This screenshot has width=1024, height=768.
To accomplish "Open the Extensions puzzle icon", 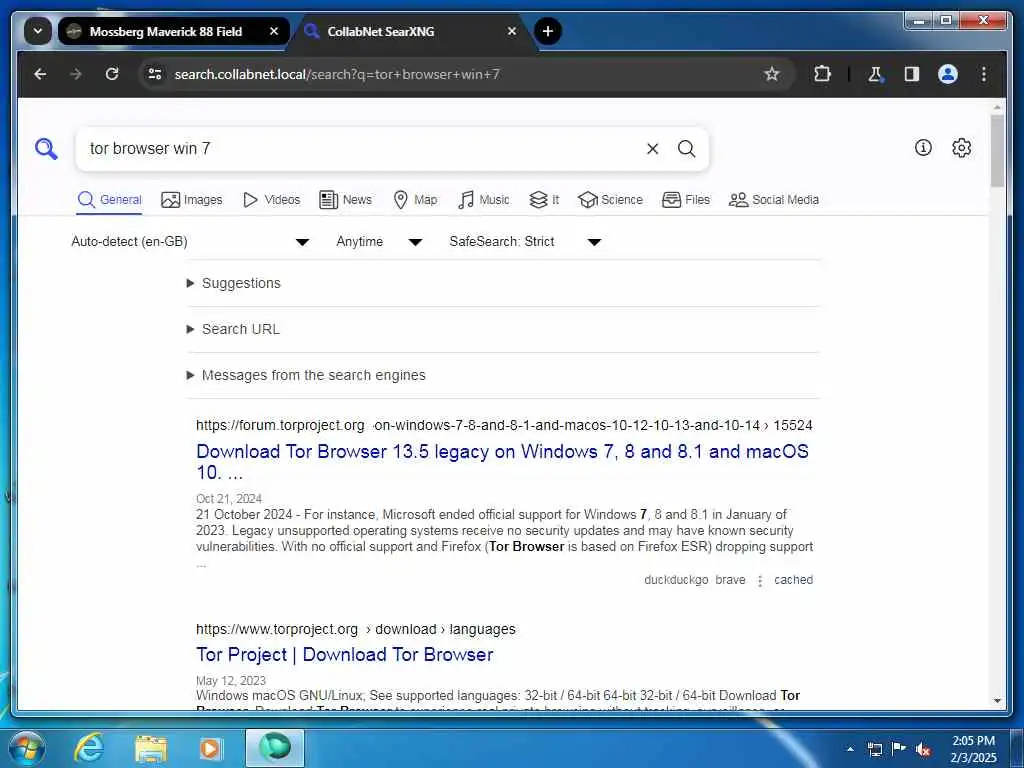I will 822,74.
